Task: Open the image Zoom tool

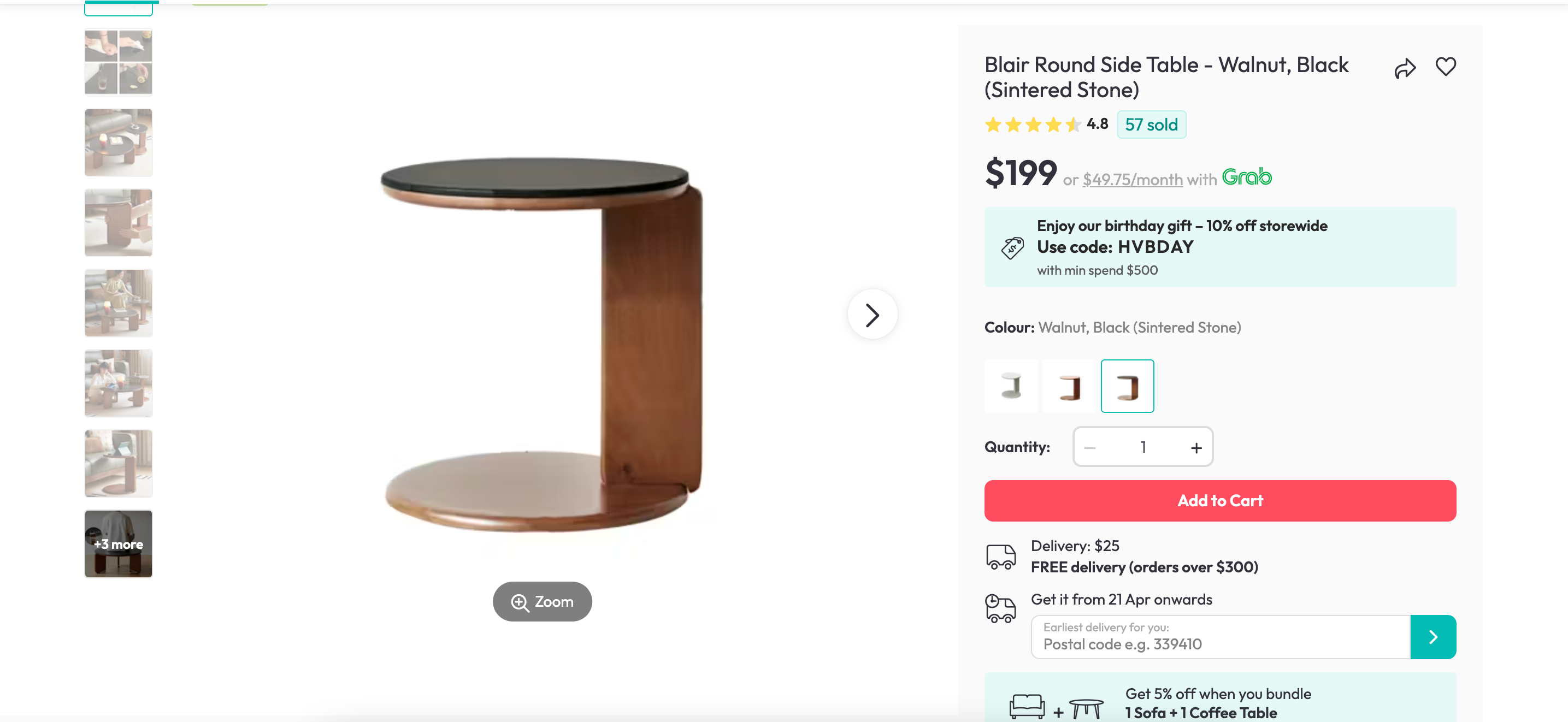Action: 542,601
